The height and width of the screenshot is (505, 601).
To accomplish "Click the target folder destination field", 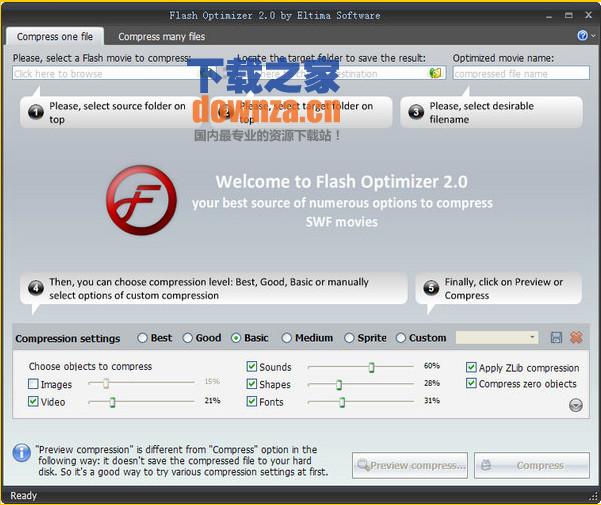I will click(335, 73).
